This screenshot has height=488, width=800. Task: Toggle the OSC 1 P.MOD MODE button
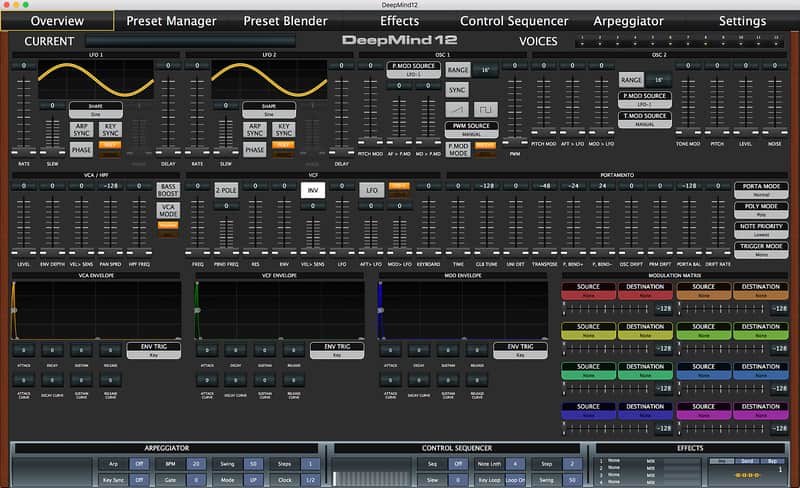click(458, 150)
